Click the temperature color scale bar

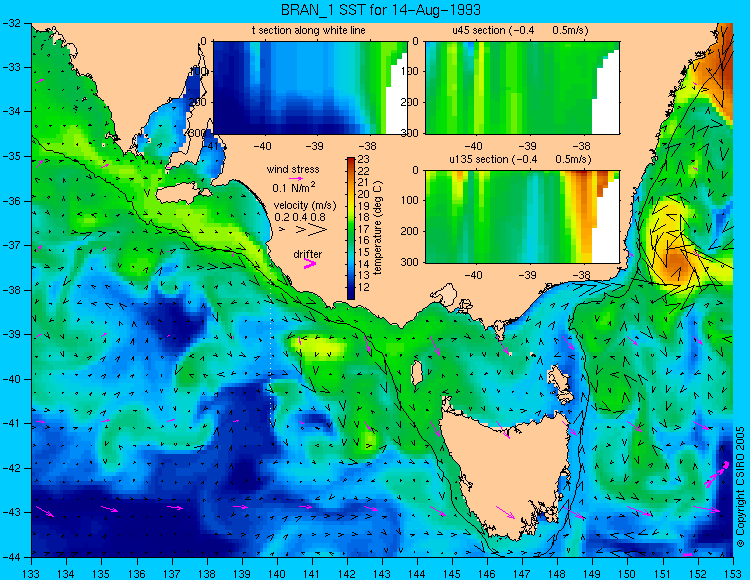pos(351,229)
